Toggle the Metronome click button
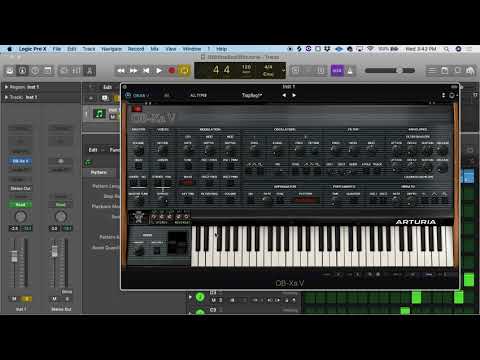The image size is (480, 360). (x=350, y=70)
